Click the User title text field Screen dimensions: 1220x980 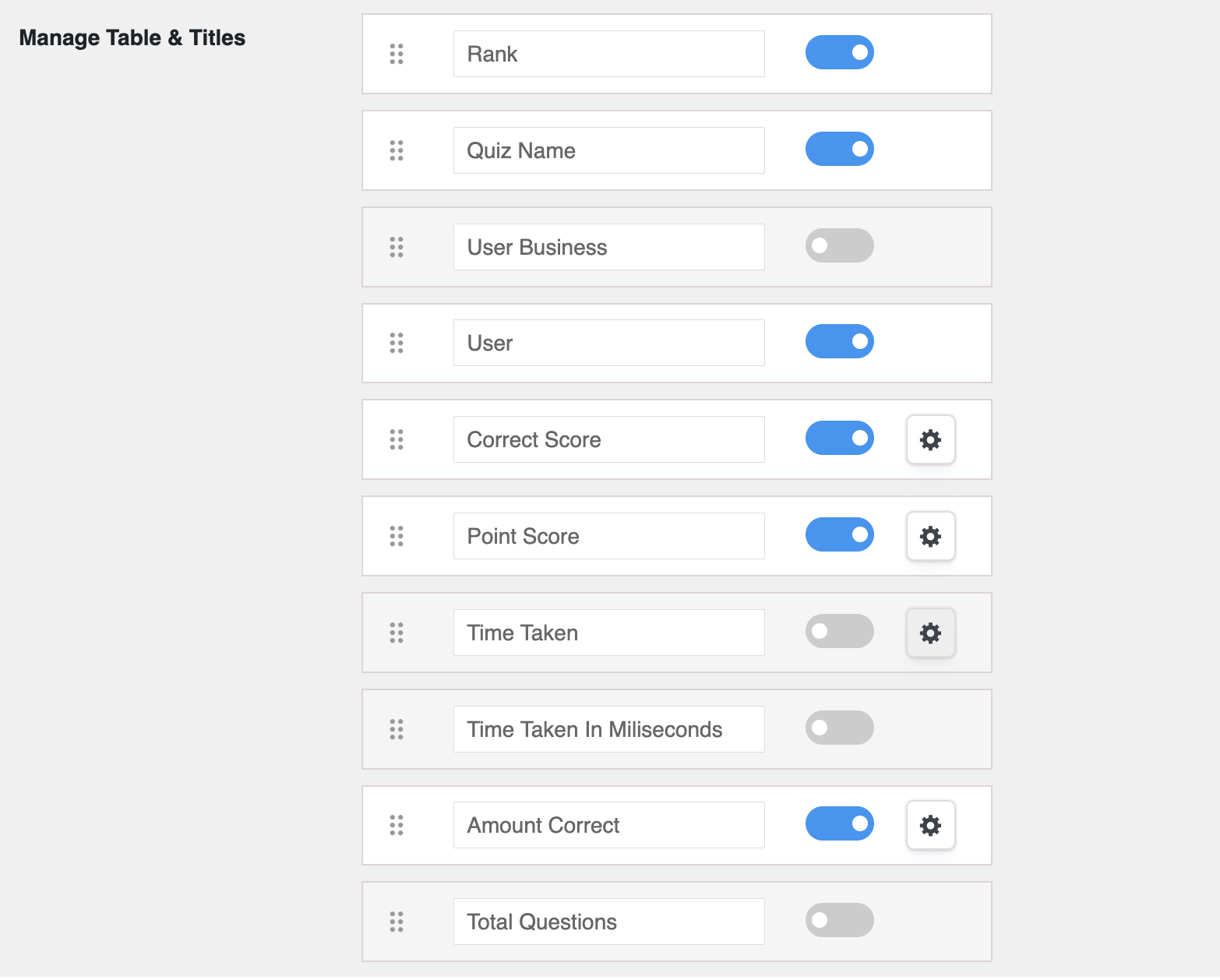(x=608, y=343)
